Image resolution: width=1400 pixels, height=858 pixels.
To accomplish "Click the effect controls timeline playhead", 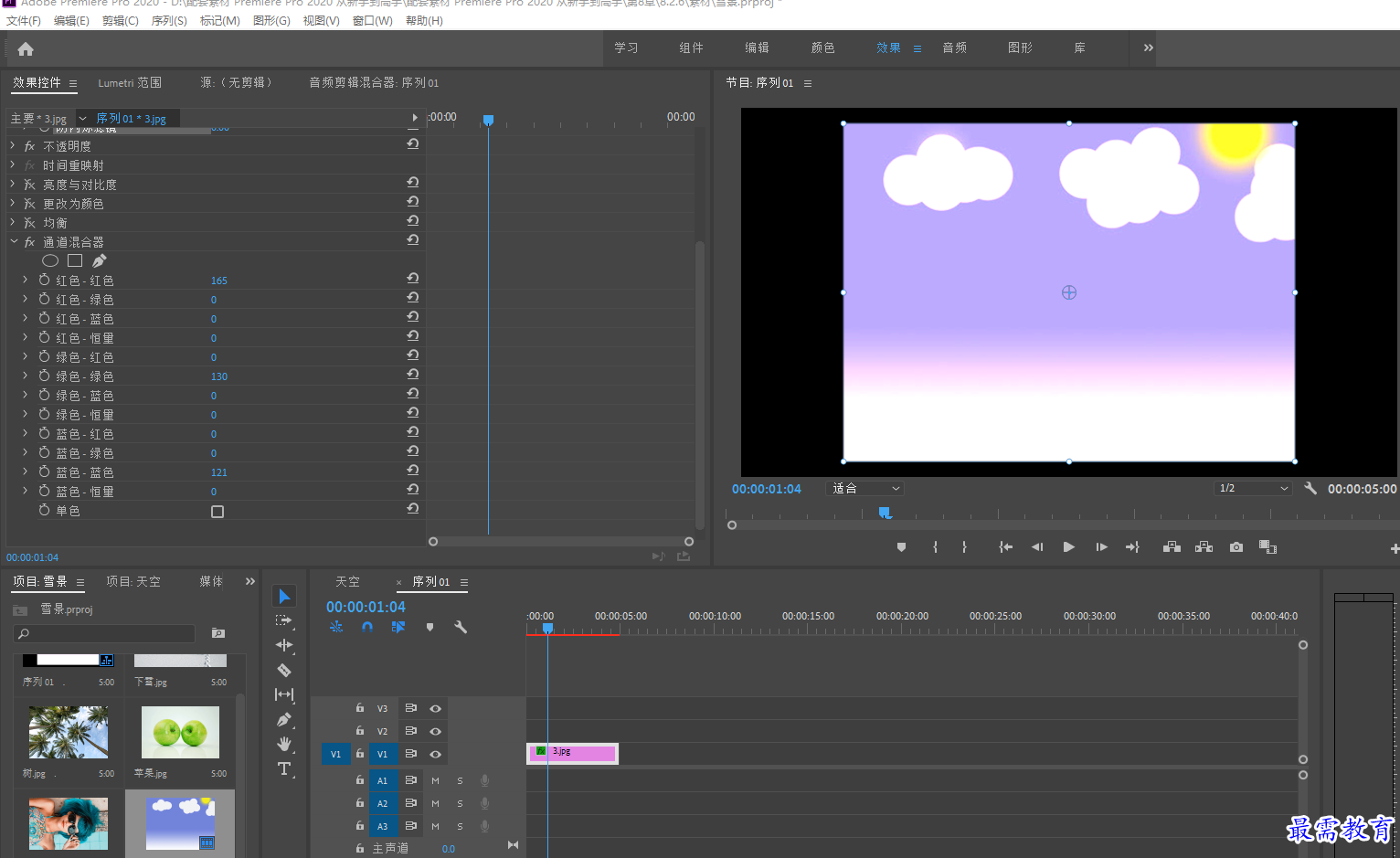I will tap(488, 120).
